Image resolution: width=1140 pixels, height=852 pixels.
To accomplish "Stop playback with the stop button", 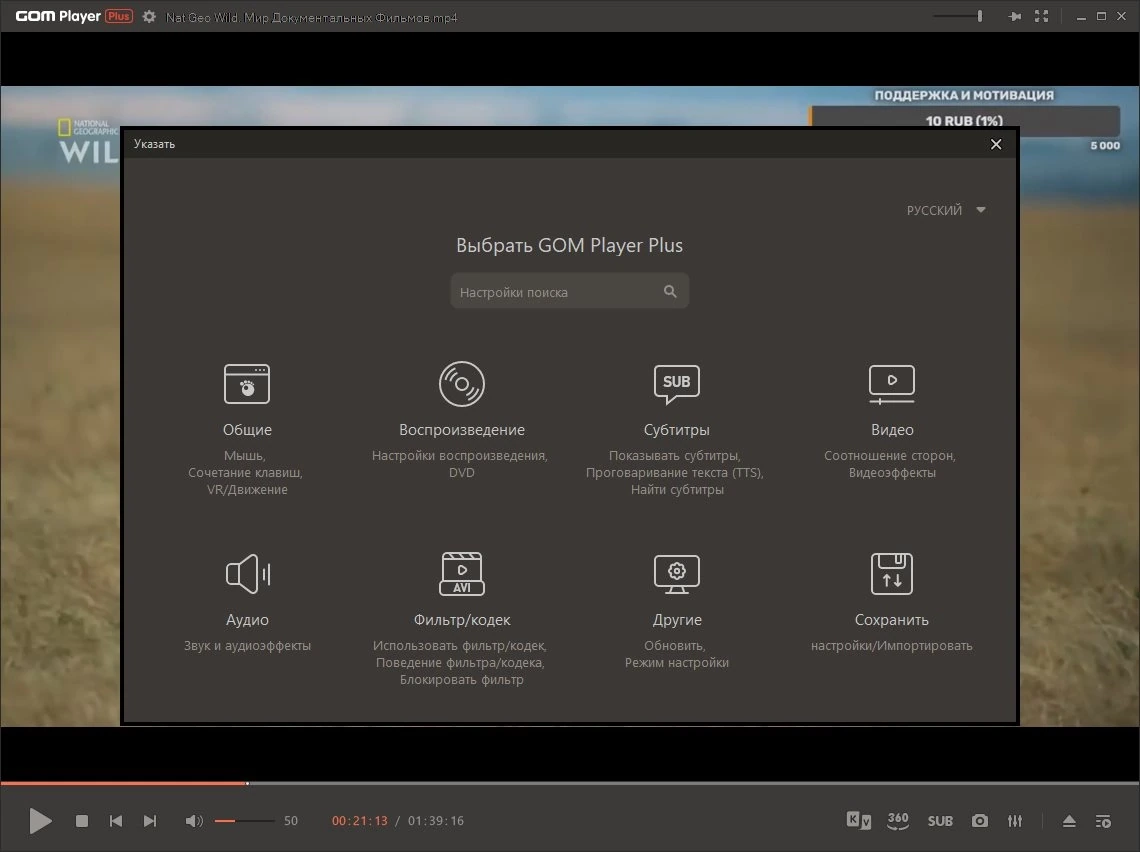I will pos(81,821).
